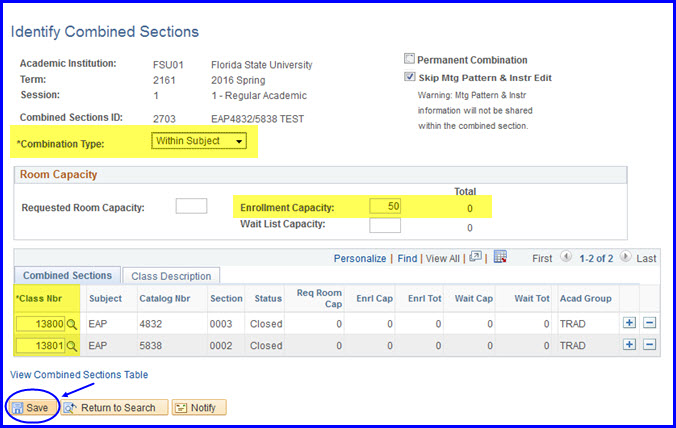
Task: Open View Combined Sections Table link
Action: (79, 375)
